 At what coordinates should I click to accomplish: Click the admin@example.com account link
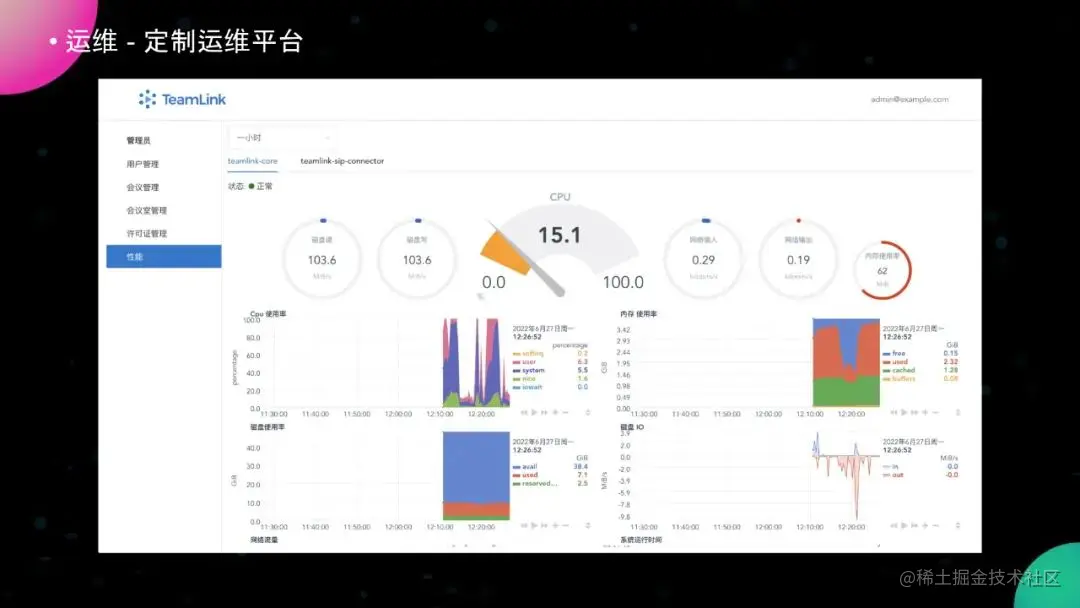pyautogui.click(x=909, y=100)
